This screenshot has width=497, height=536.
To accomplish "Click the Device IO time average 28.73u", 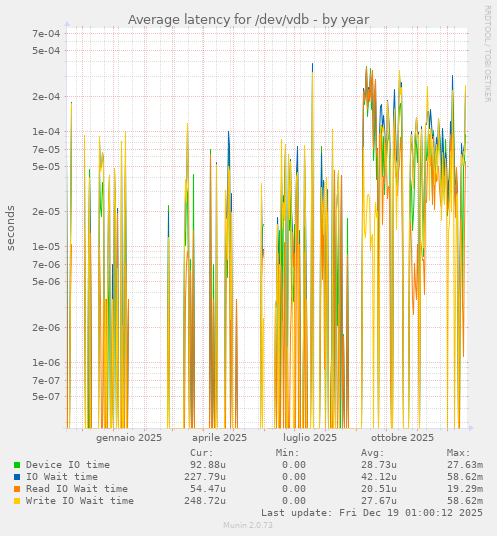I will click(x=379, y=465).
